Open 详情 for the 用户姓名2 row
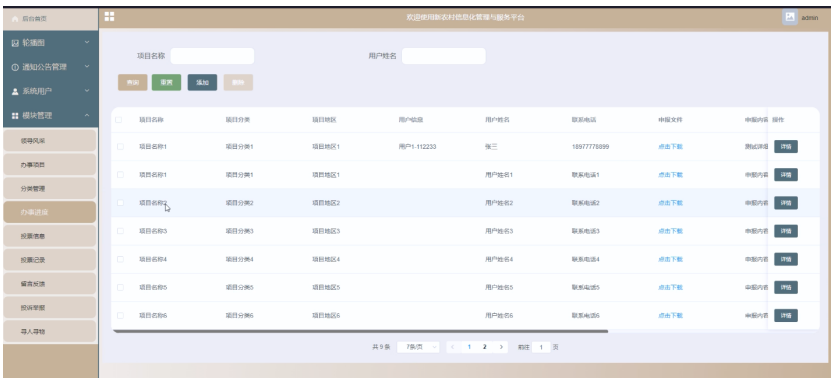 (786, 203)
